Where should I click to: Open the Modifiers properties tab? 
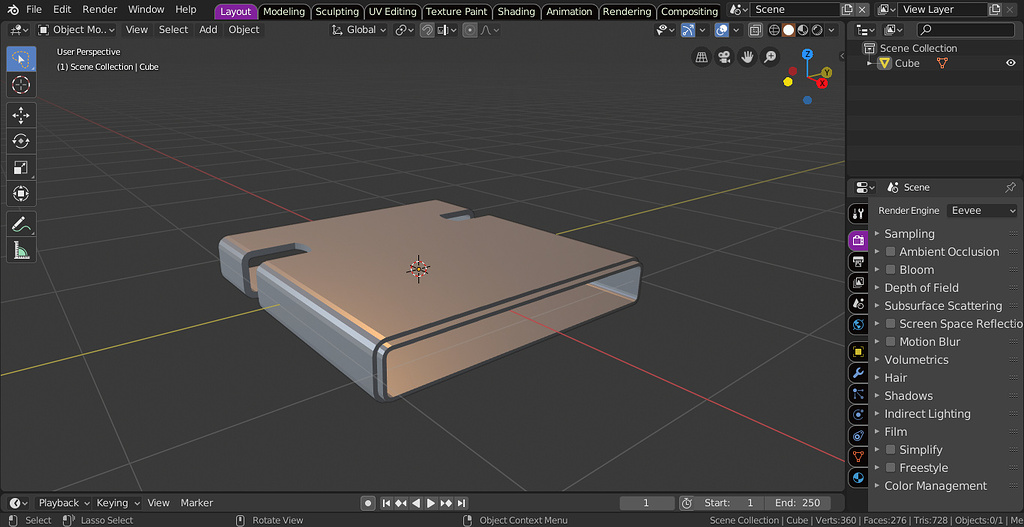click(858, 373)
